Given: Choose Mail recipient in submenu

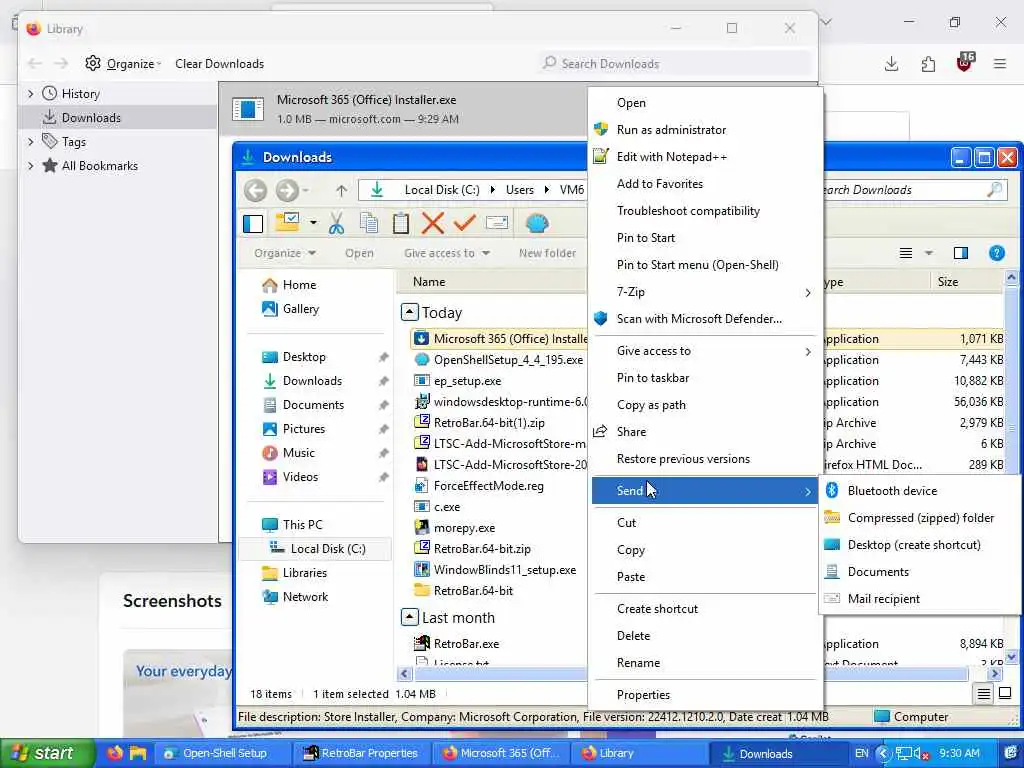Looking at the screenshot, I should coord(920,599).
